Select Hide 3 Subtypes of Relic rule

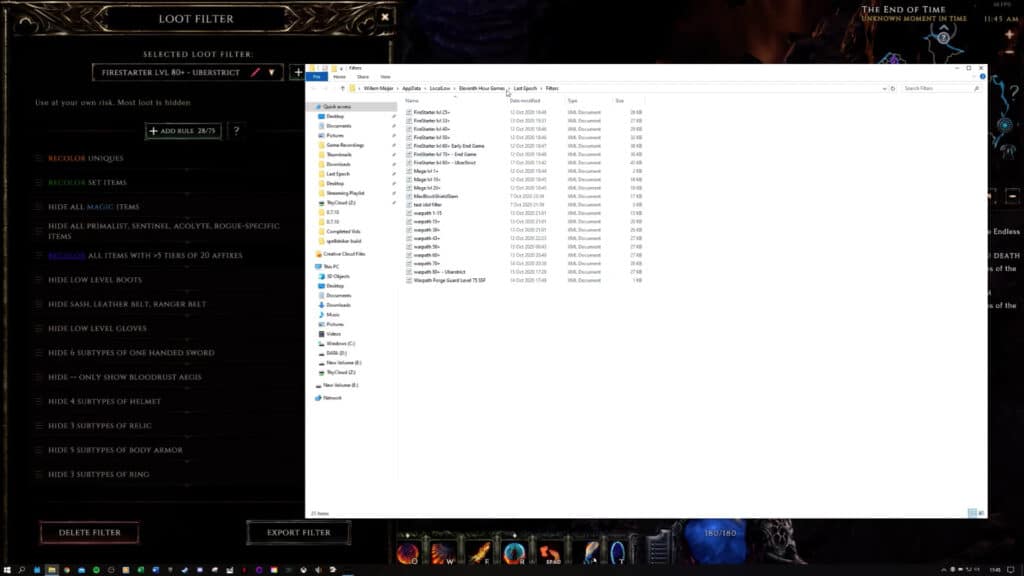[x=99, y=425]
